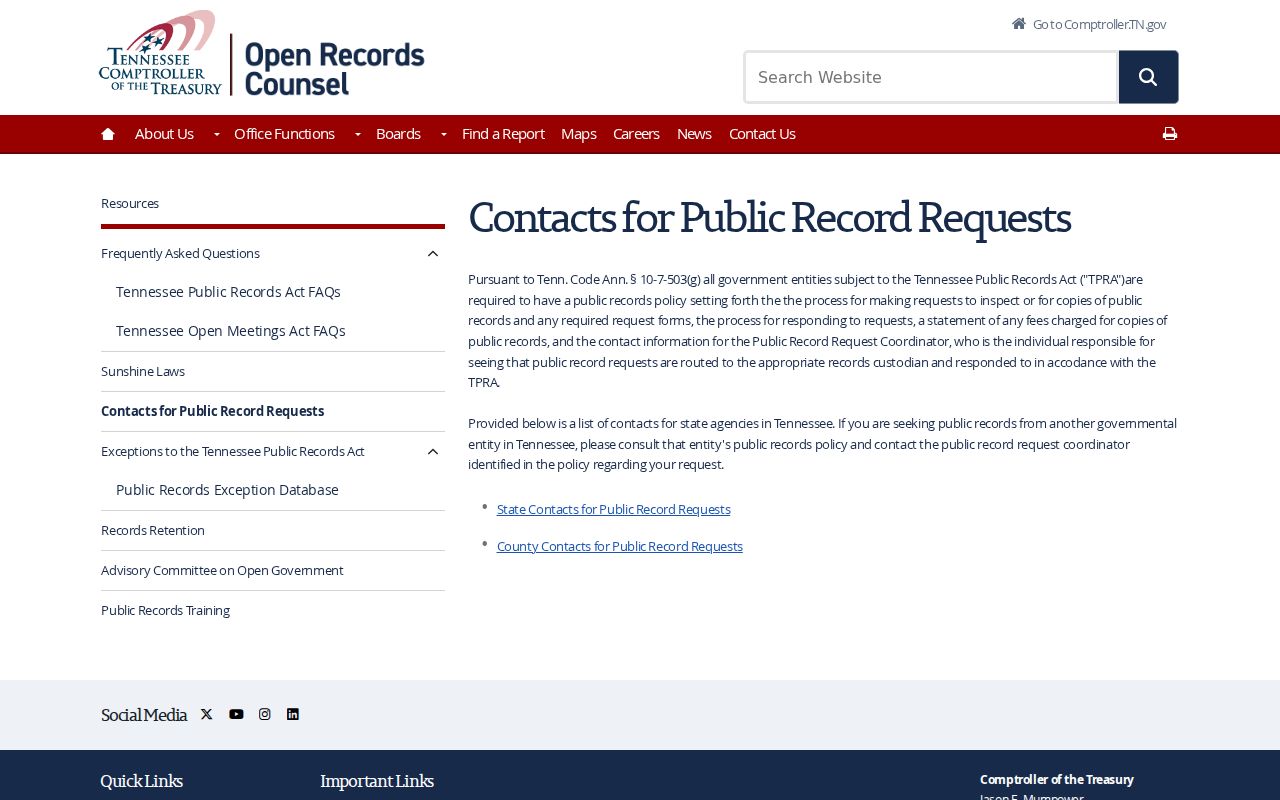
Task: Click the Go to Comptroller.TN.gov link
Action: click(x=1099, y=24)
